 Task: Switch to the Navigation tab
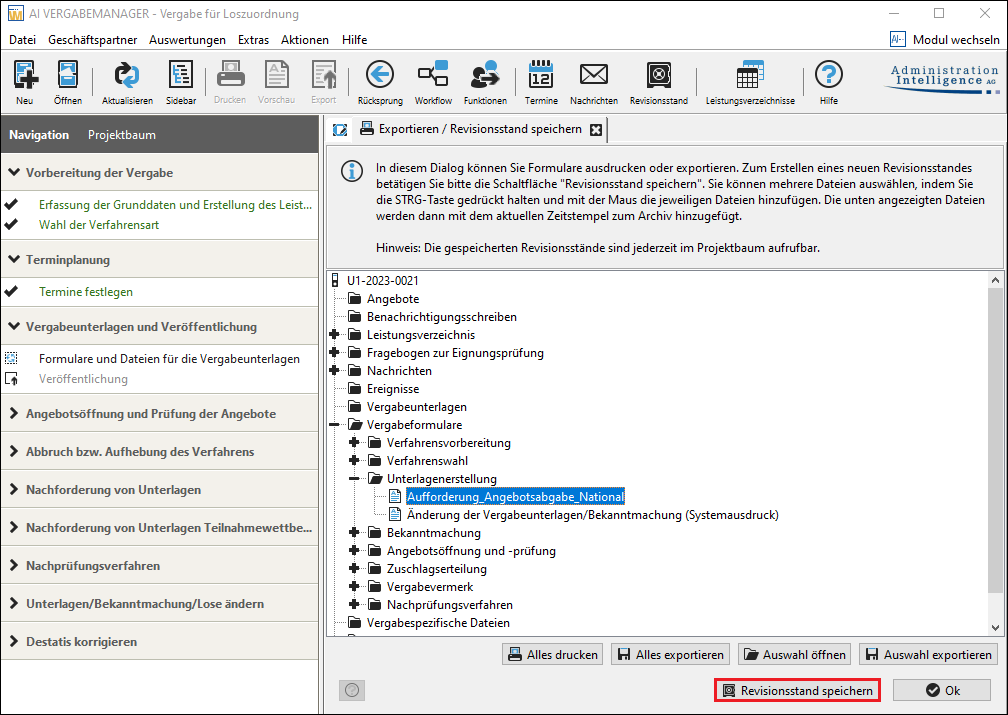click(39, 135)
